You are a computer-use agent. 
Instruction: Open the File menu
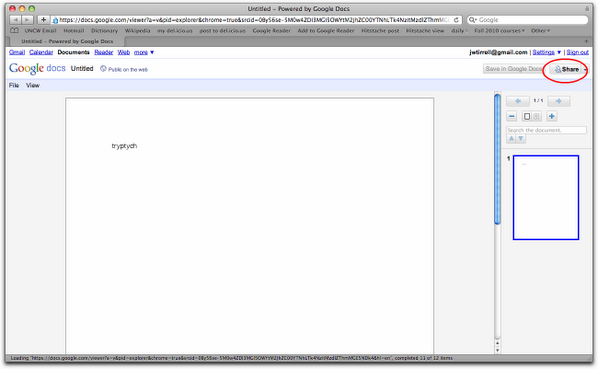(x=14, y=85)
